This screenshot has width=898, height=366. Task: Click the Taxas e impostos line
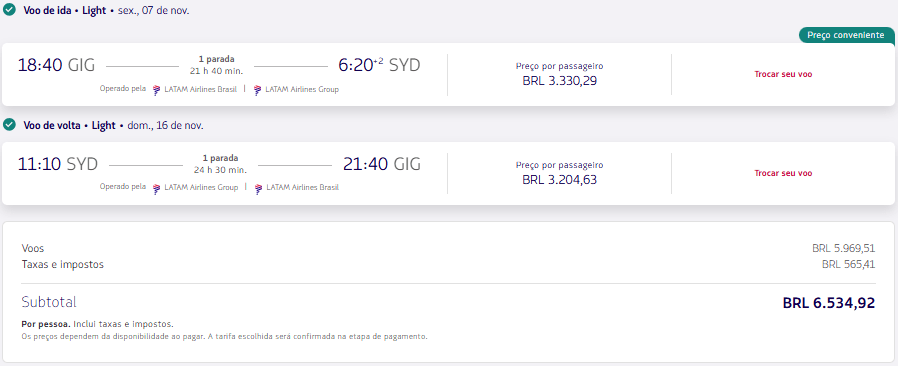448,265
